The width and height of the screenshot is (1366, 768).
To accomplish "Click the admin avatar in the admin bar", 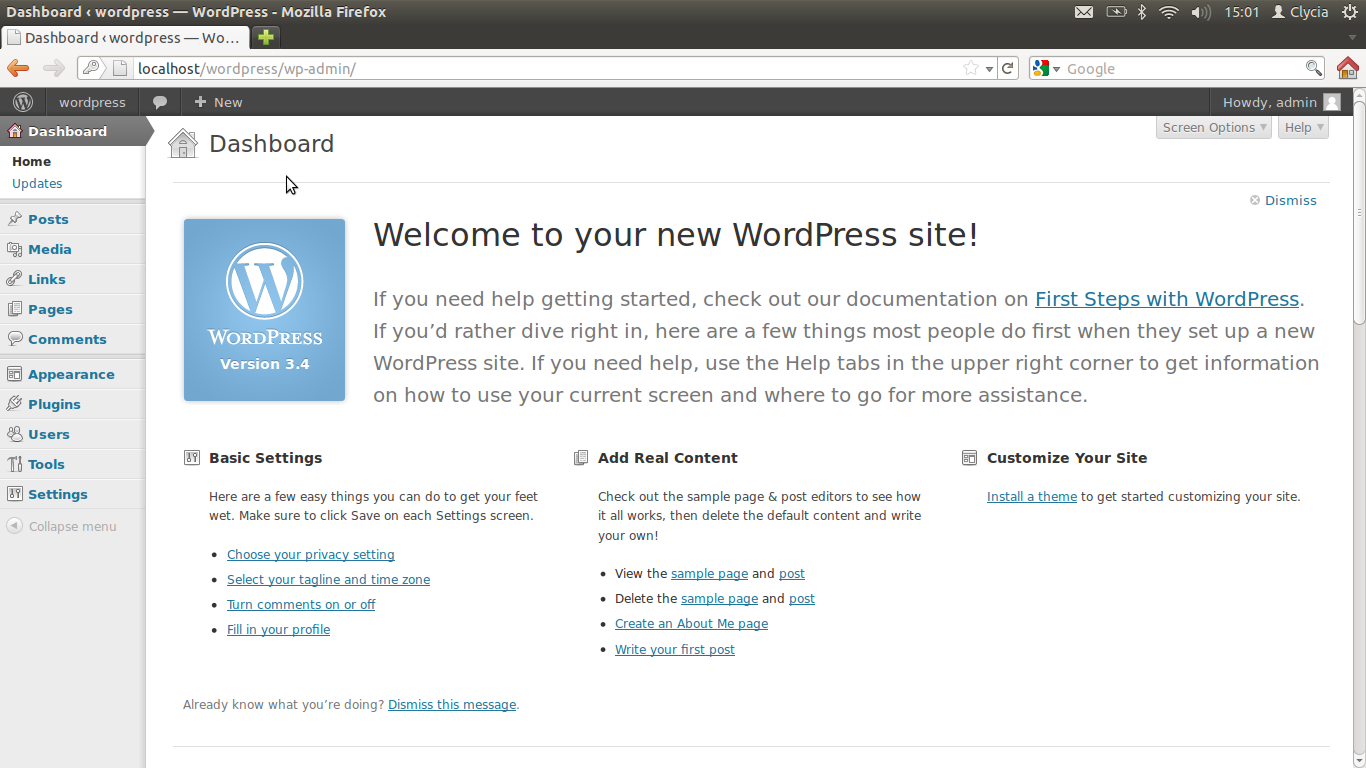I will tap(1332, 102).
